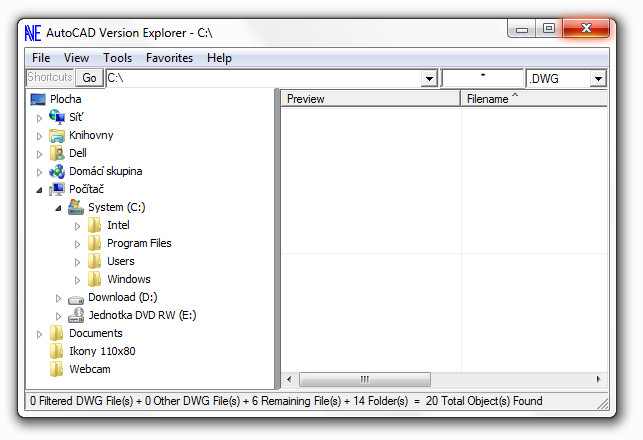
Task: Click the scrollbar left arrow
Action: [289, 379]
